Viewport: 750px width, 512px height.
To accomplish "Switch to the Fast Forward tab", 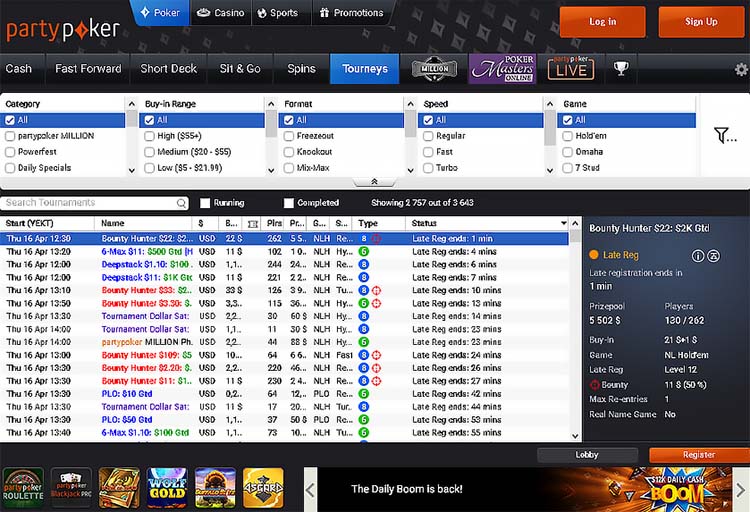I will pyautogui.click(x=88, y=68).
